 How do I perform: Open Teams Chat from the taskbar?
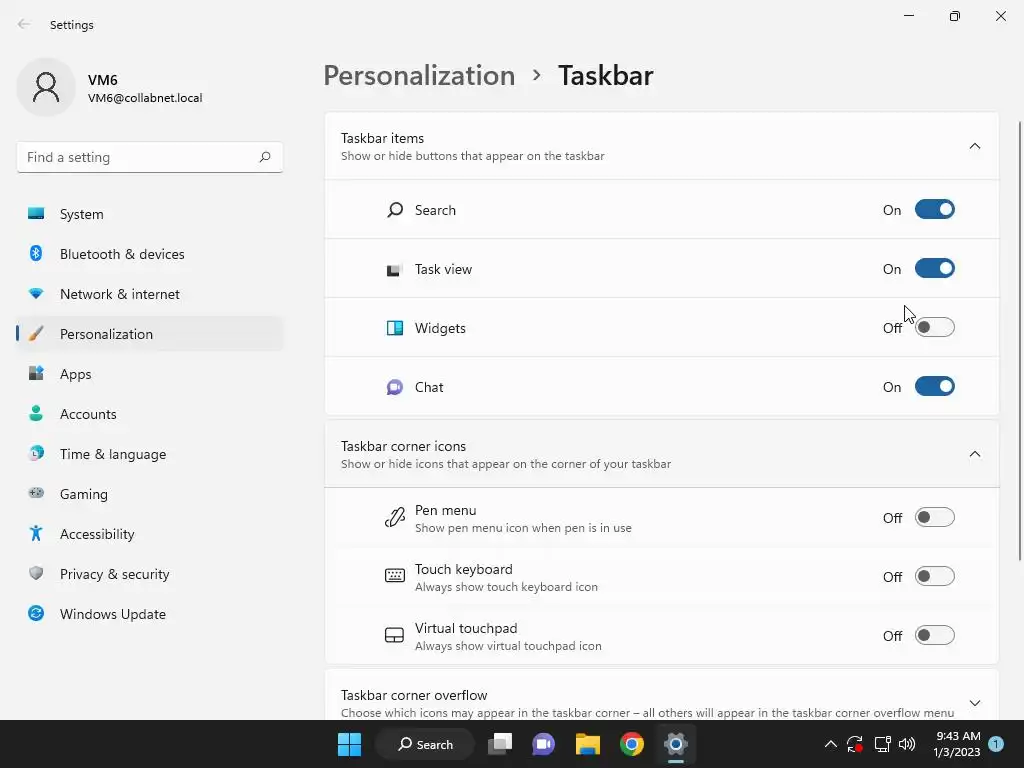(x=543, y=744)
